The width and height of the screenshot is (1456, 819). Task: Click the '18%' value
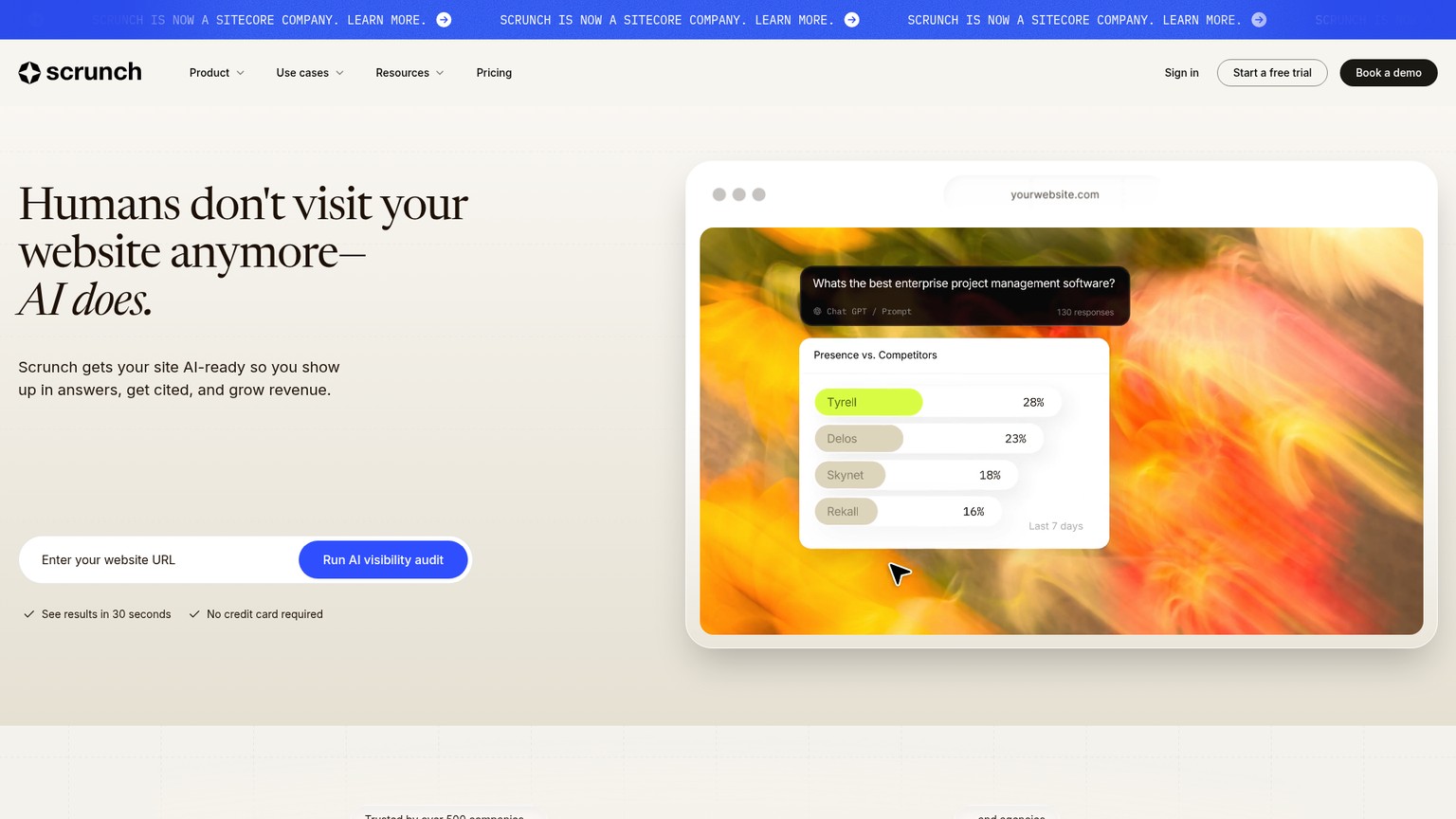[x=990, y=475]
